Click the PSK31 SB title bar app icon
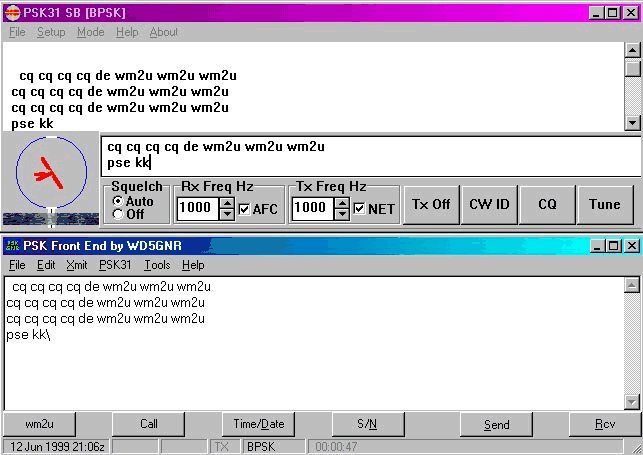The height and width of the screenshot is (455, 643). [x=13, y=13]
